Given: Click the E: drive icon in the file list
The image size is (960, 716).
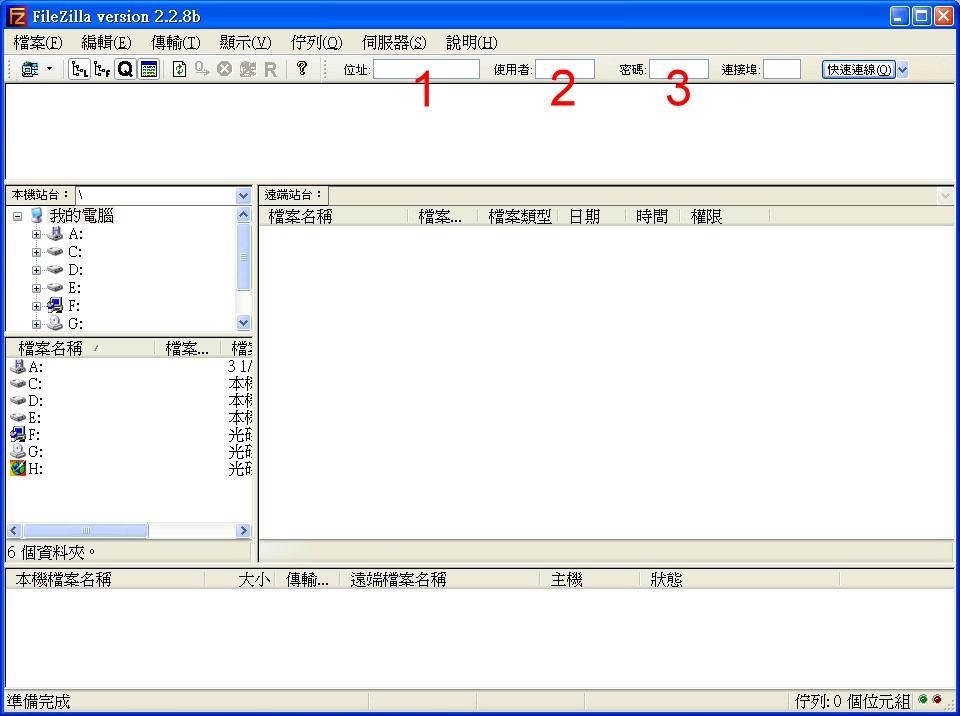Looking at the screenshot, I should (x=18, y=418).
